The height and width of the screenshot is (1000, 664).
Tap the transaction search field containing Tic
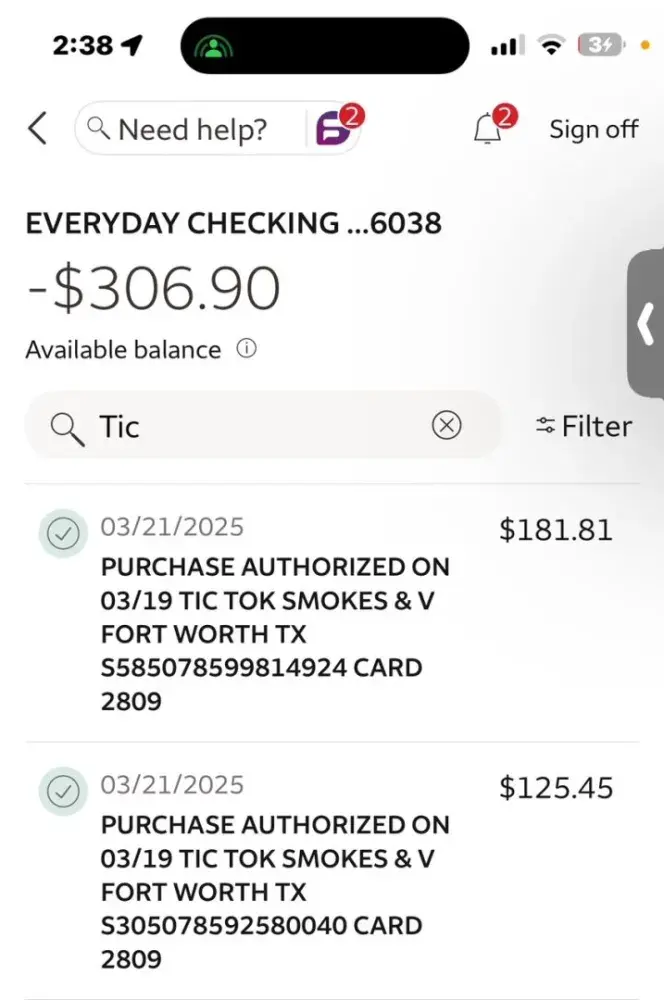tap(260, 426)
